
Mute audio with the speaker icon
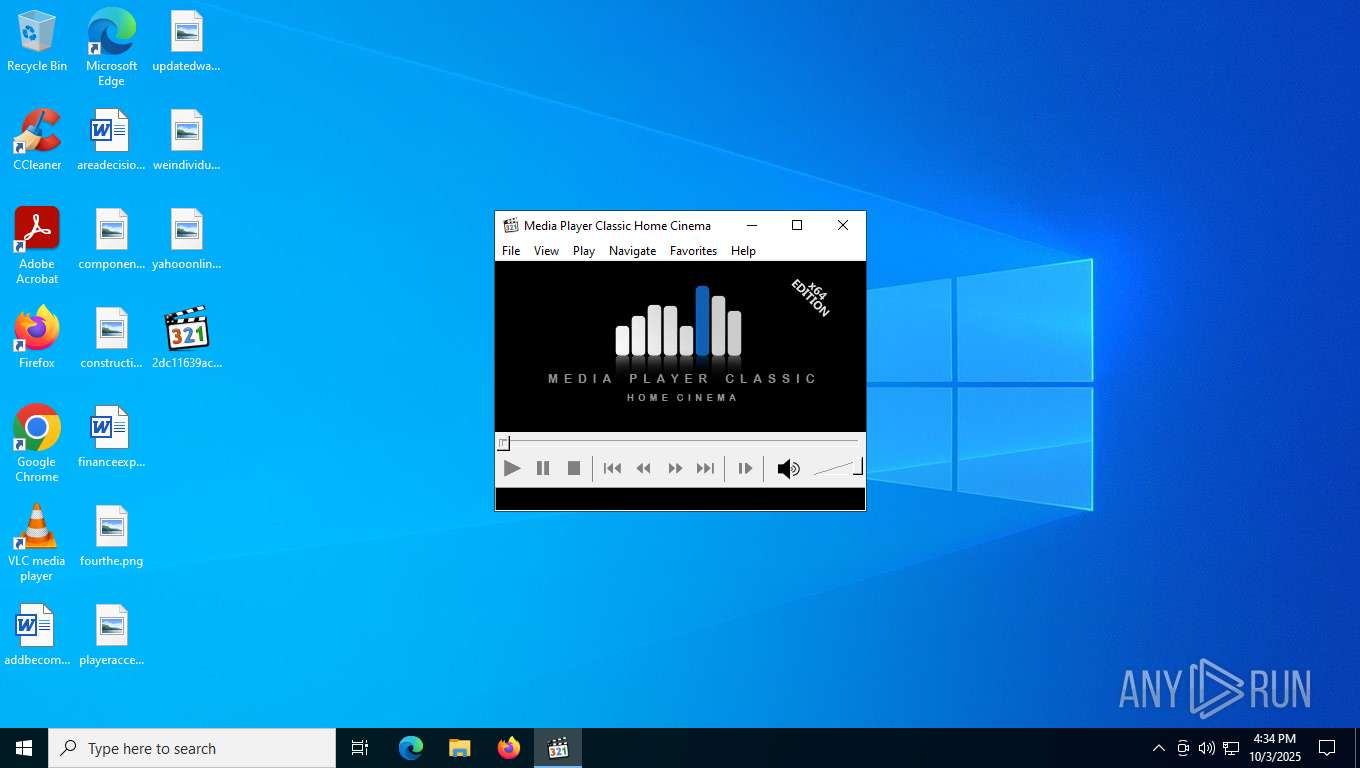(x=788, y=469)
